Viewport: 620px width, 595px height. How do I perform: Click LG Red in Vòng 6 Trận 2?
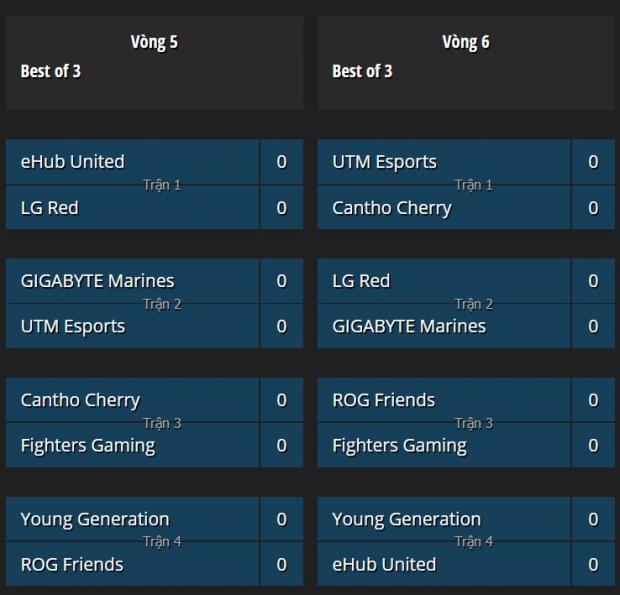tap(361, 280)
